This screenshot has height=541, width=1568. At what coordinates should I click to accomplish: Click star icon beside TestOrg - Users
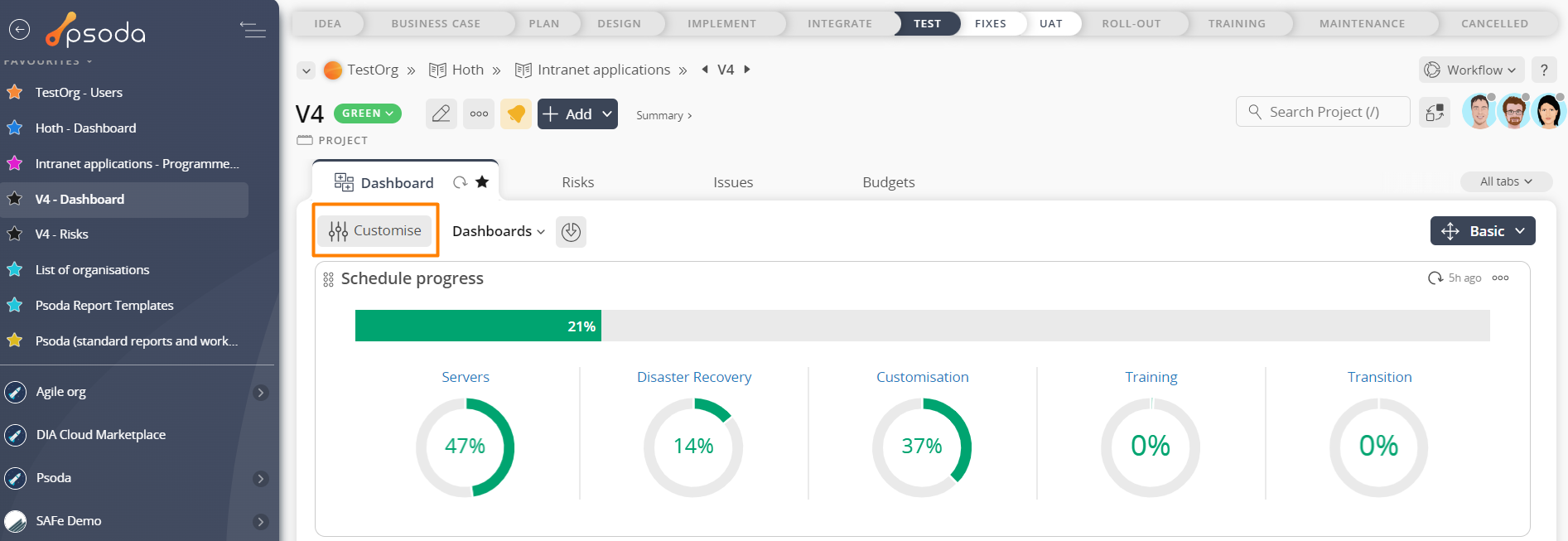point(15,92)
